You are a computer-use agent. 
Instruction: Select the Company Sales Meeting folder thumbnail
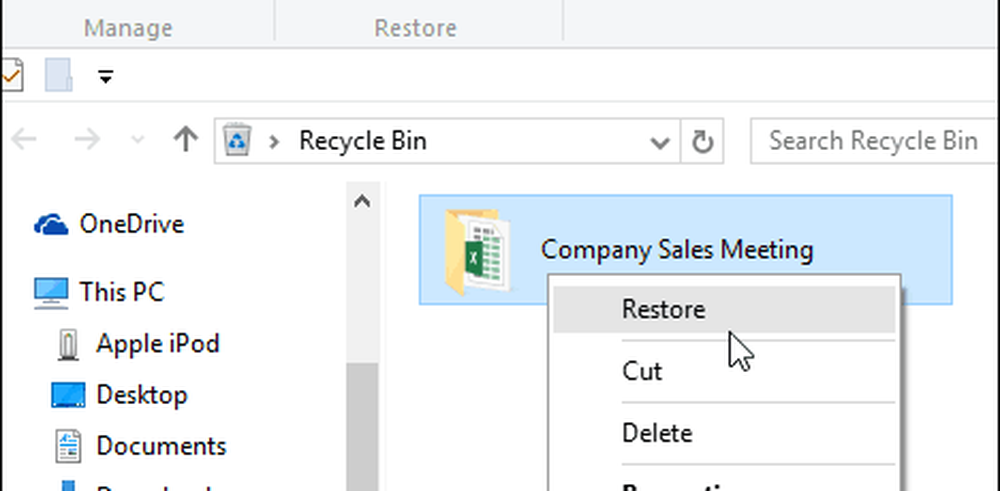pos(478,251)
